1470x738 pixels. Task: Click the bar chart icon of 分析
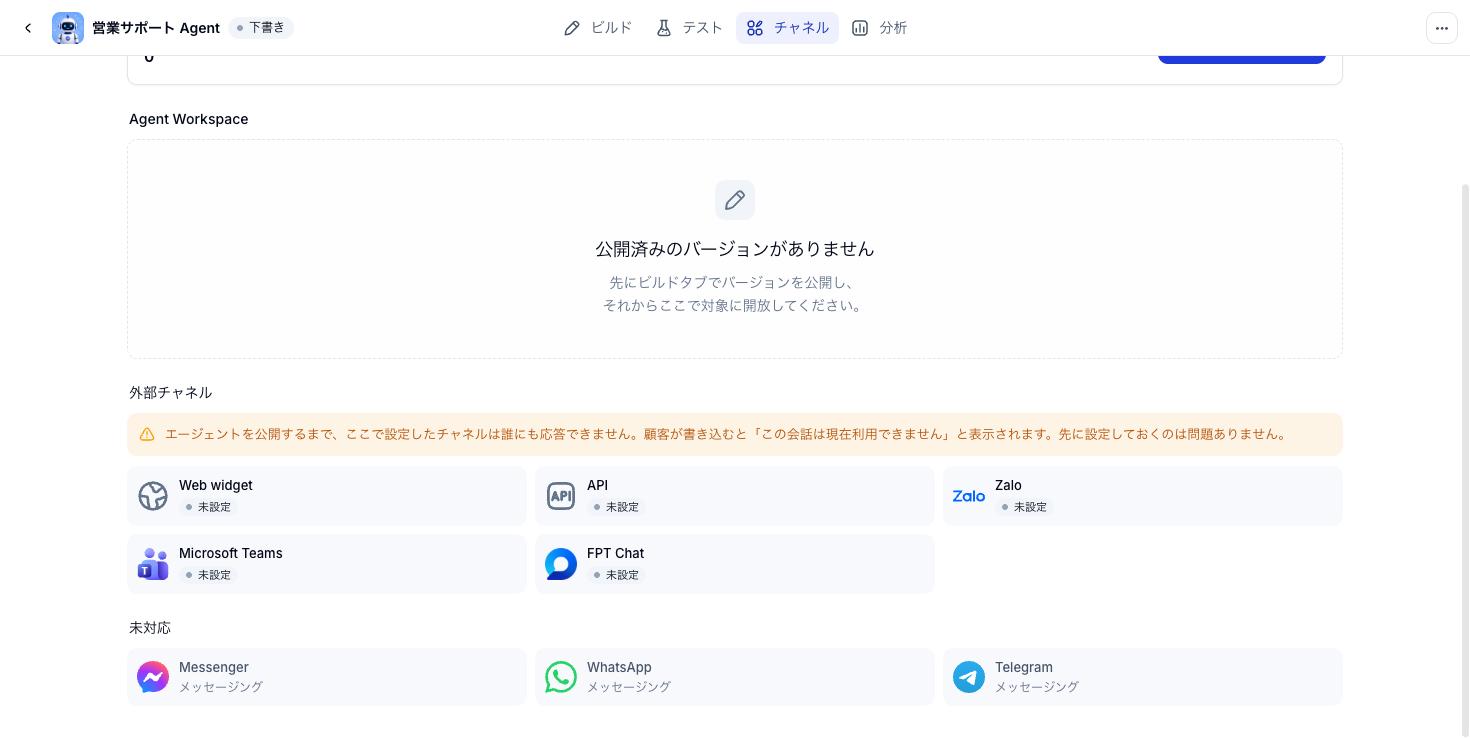860,28
